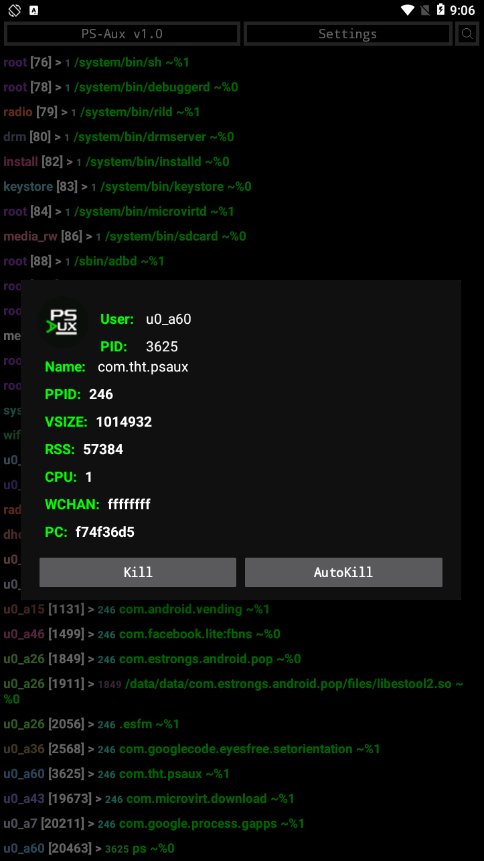Tap the PS Aux app logo in dialog
The width and height of the screenshot is (484, 861).
tap(63, 322)
